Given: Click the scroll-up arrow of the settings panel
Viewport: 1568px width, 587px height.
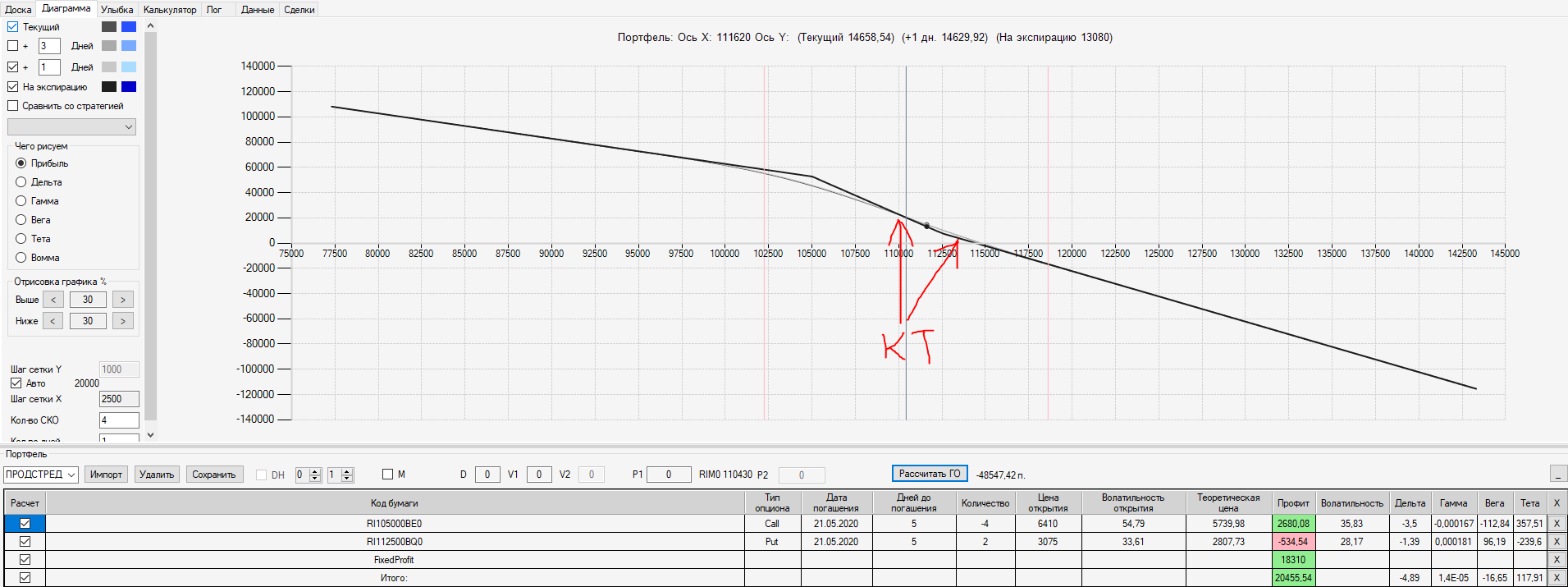Looking at the screenshot, I should point(150,26).
